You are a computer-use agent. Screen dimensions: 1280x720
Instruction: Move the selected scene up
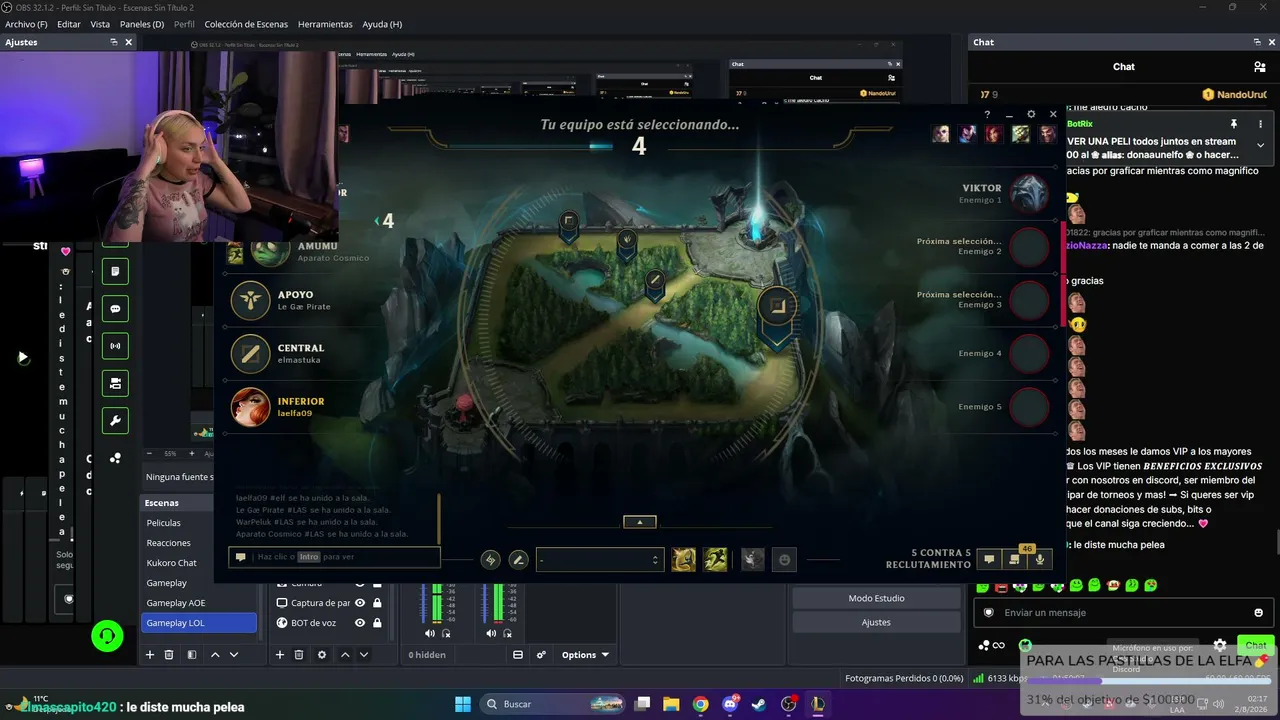coord(215,655)
